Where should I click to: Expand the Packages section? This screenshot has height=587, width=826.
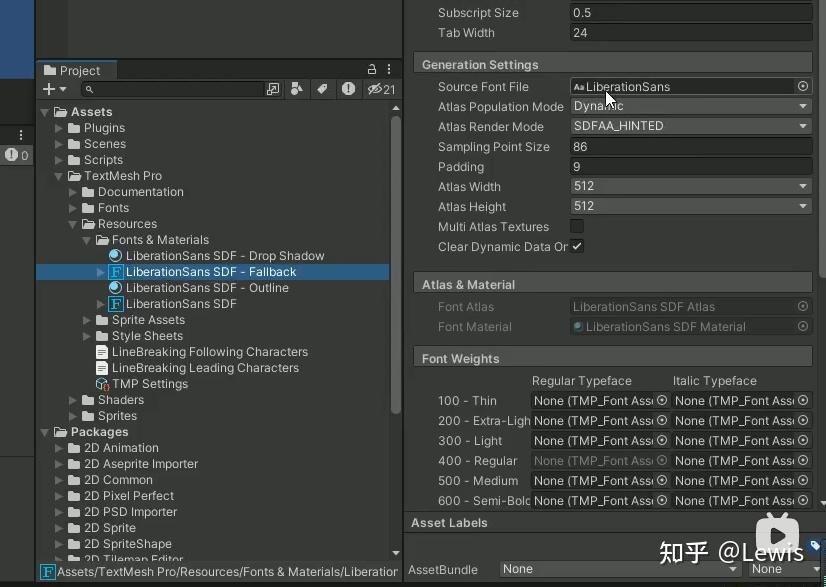click(43, 432)
